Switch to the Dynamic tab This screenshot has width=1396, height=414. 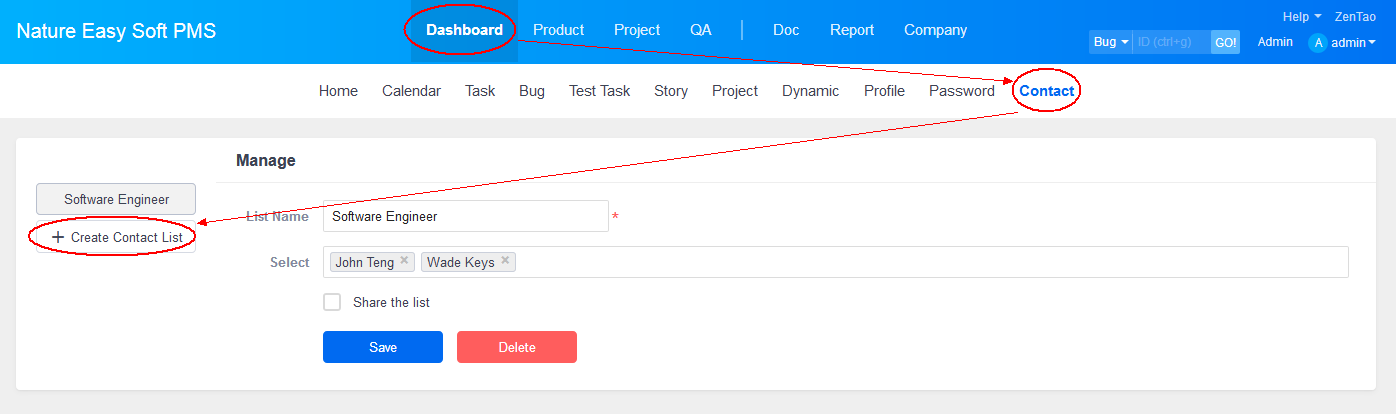(x=810, y=91)
